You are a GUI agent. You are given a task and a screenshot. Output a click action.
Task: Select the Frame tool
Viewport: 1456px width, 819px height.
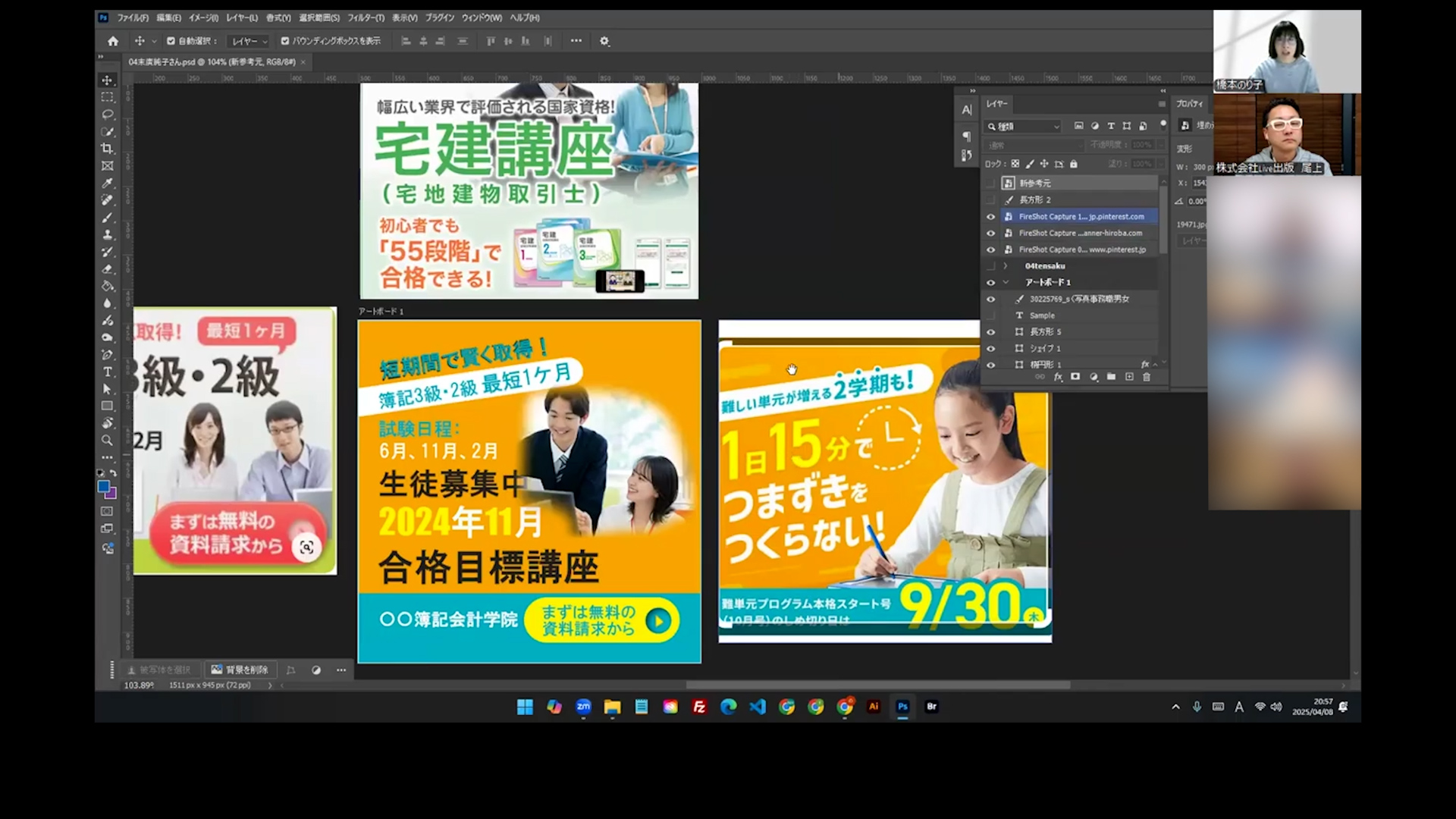click(107, 166)
